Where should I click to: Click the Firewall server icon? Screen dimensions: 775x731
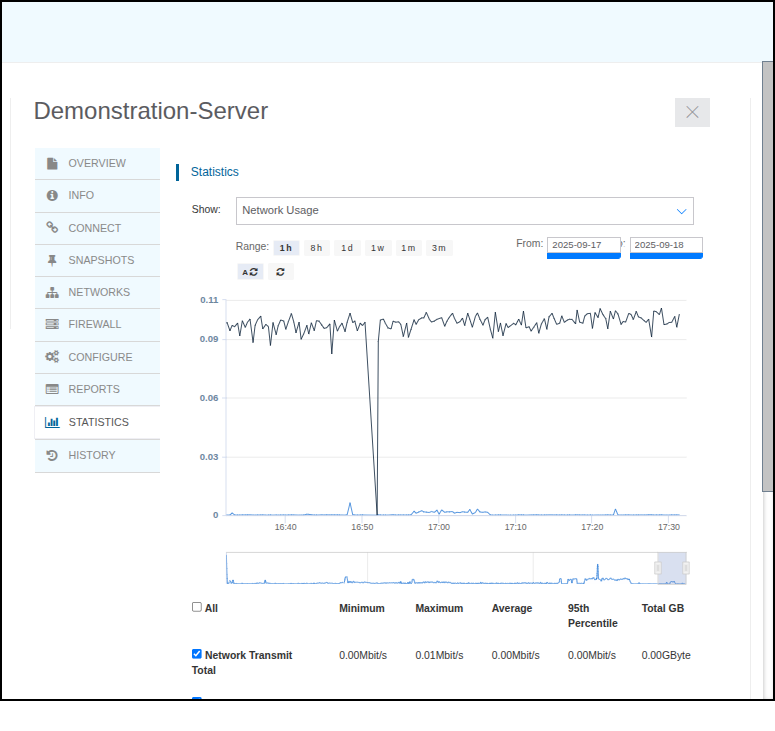(52, 325)
